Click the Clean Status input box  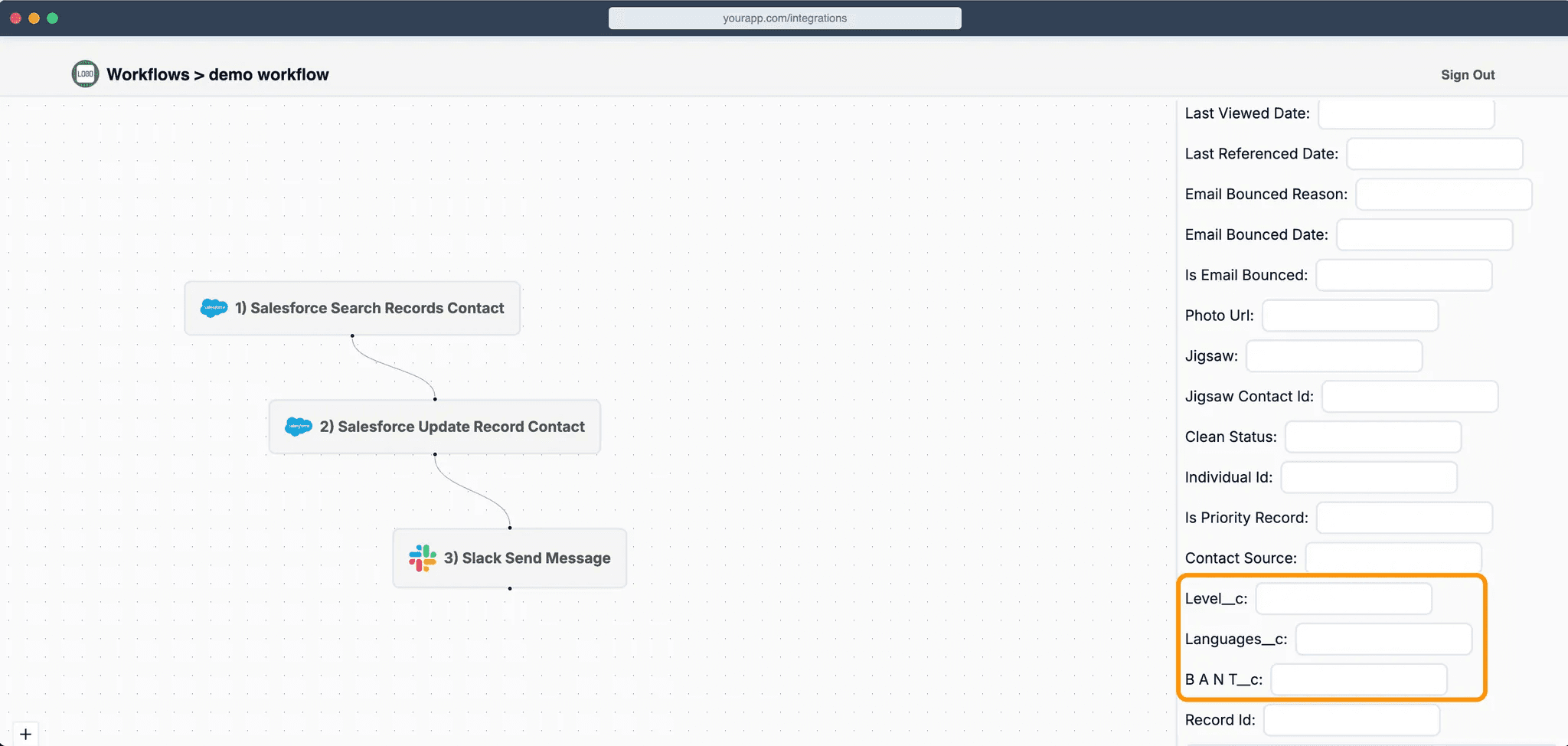(1373, 437)
